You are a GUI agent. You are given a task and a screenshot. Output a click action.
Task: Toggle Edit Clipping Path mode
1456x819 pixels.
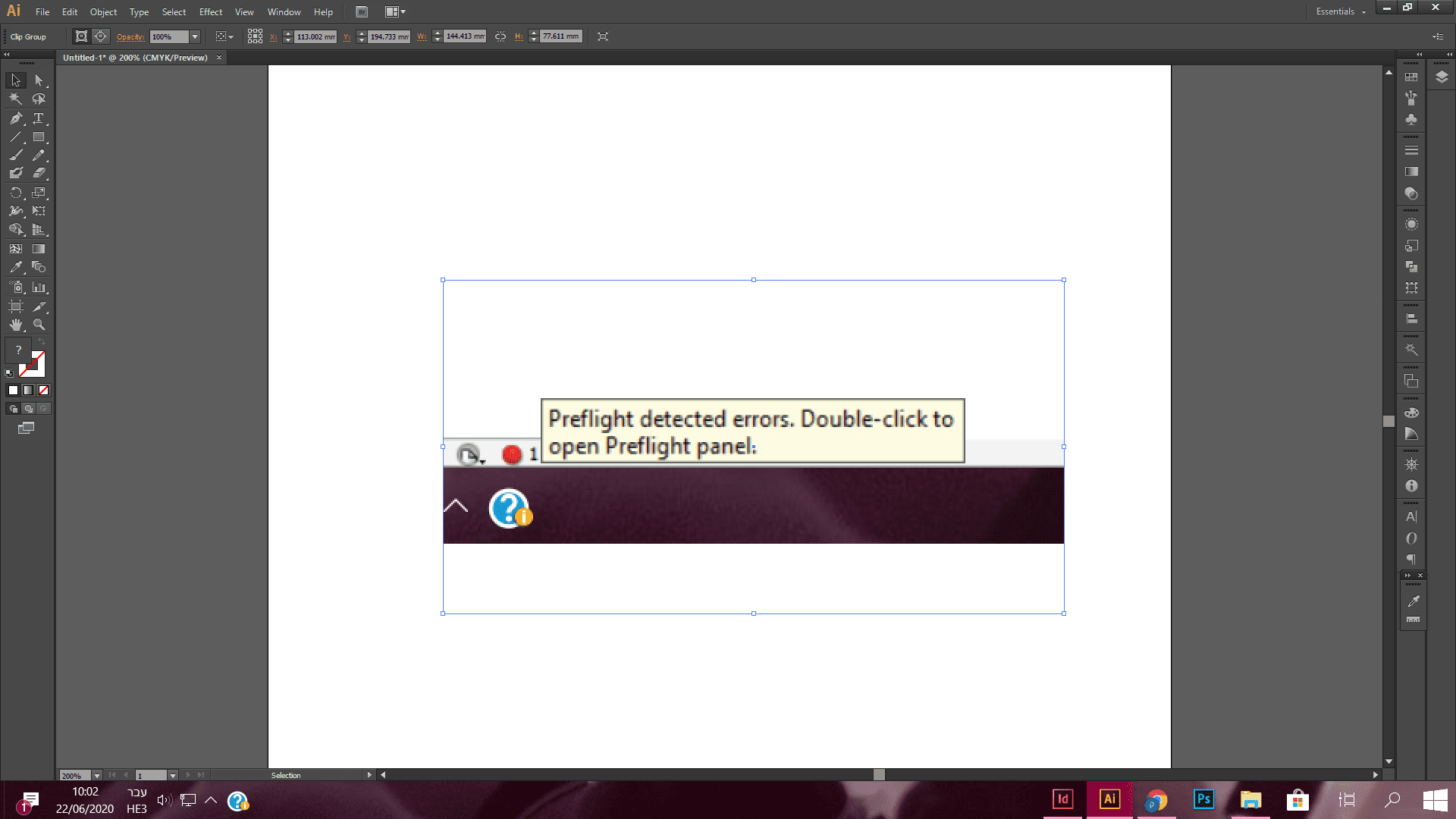click(x=81, y=36)
